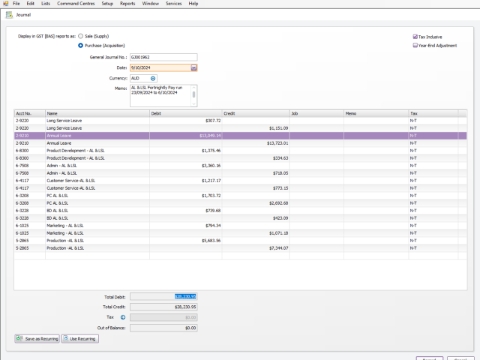Click the Memo box vertical scrollbar

coord(194,96)
